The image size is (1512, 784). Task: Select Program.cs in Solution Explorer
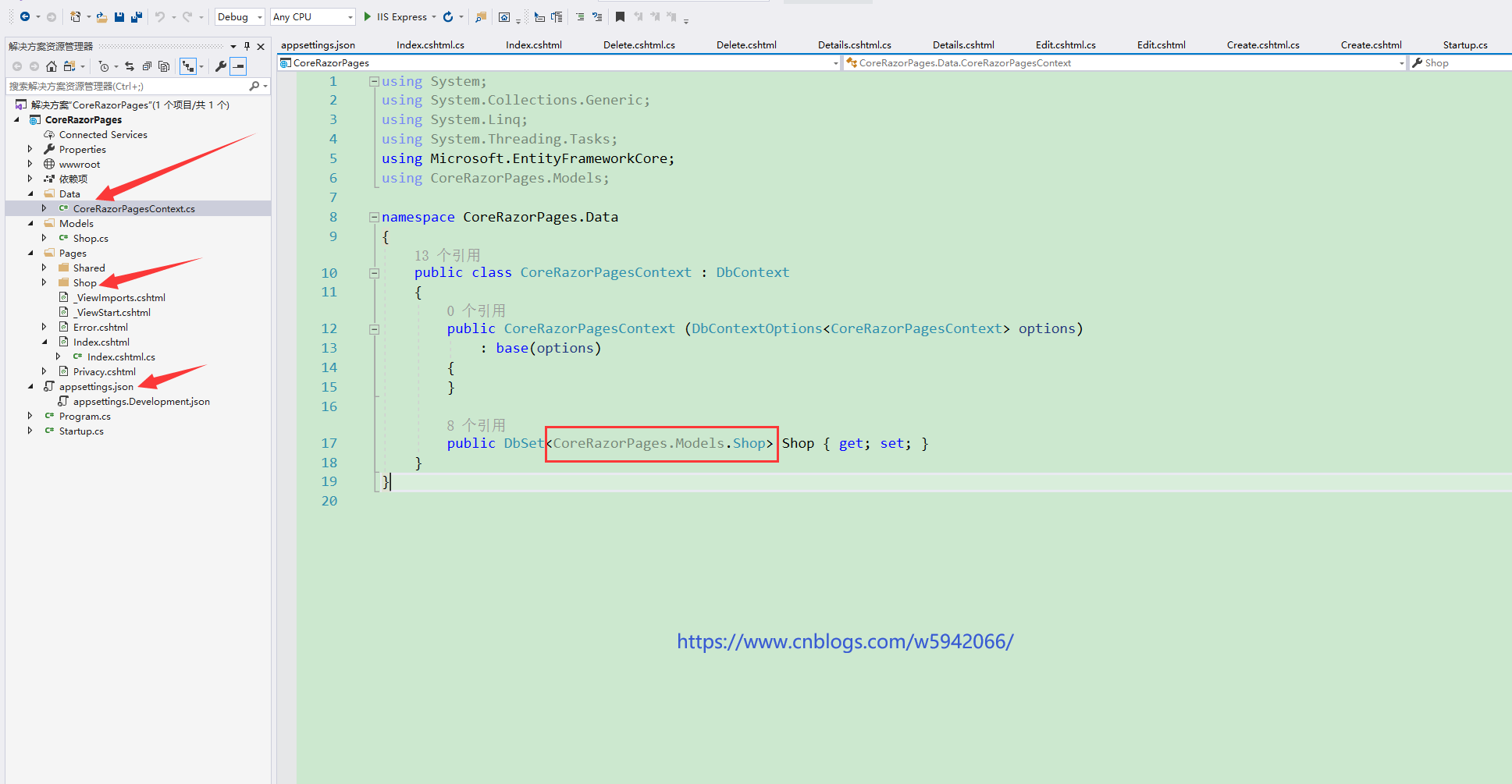point(84,417)
